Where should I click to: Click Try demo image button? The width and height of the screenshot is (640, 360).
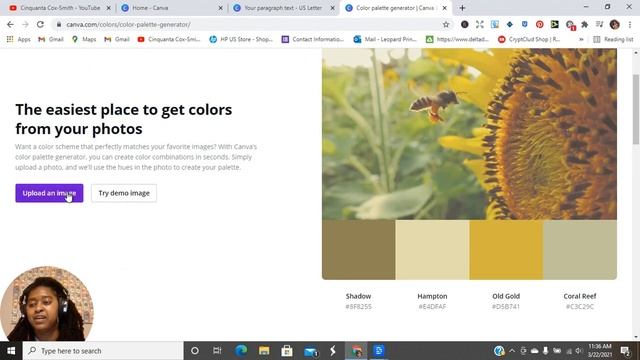[124, 193]
